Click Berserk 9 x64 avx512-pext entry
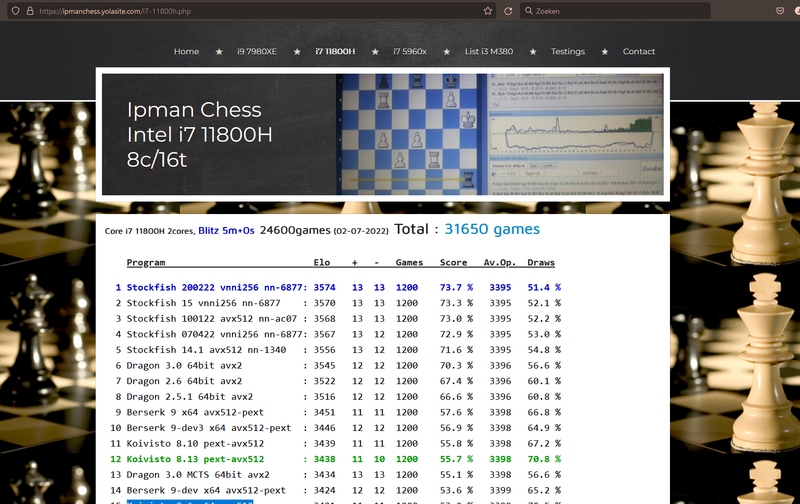Screen dimensions: 800x504 tap(195, 412)
